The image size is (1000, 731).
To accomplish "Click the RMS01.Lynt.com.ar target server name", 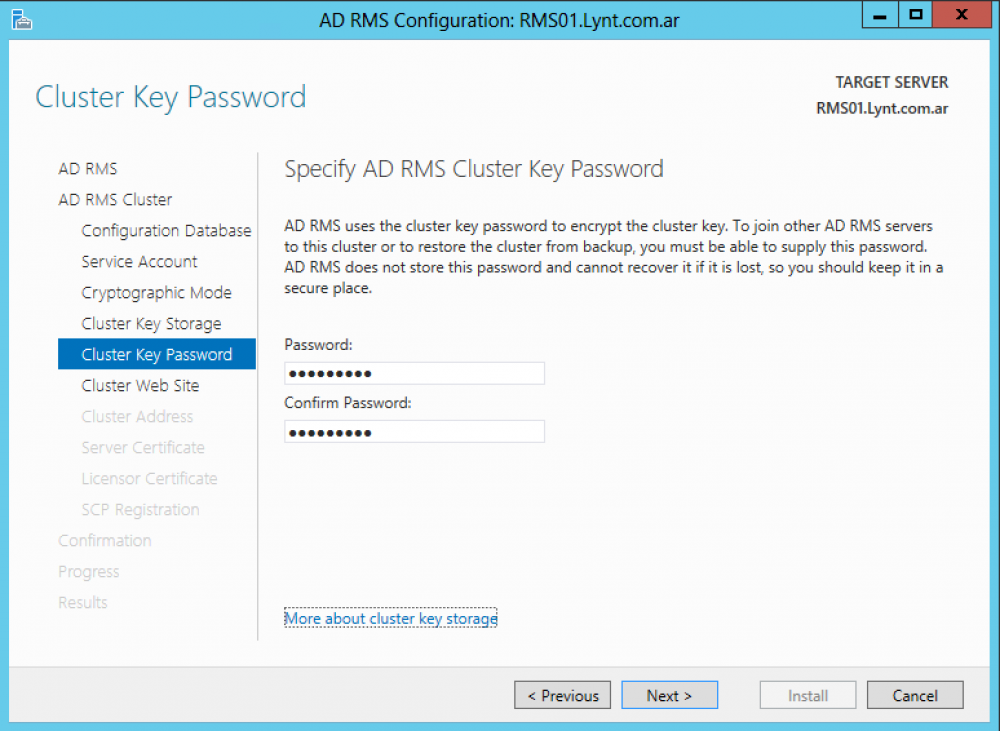I will [882, 108].
